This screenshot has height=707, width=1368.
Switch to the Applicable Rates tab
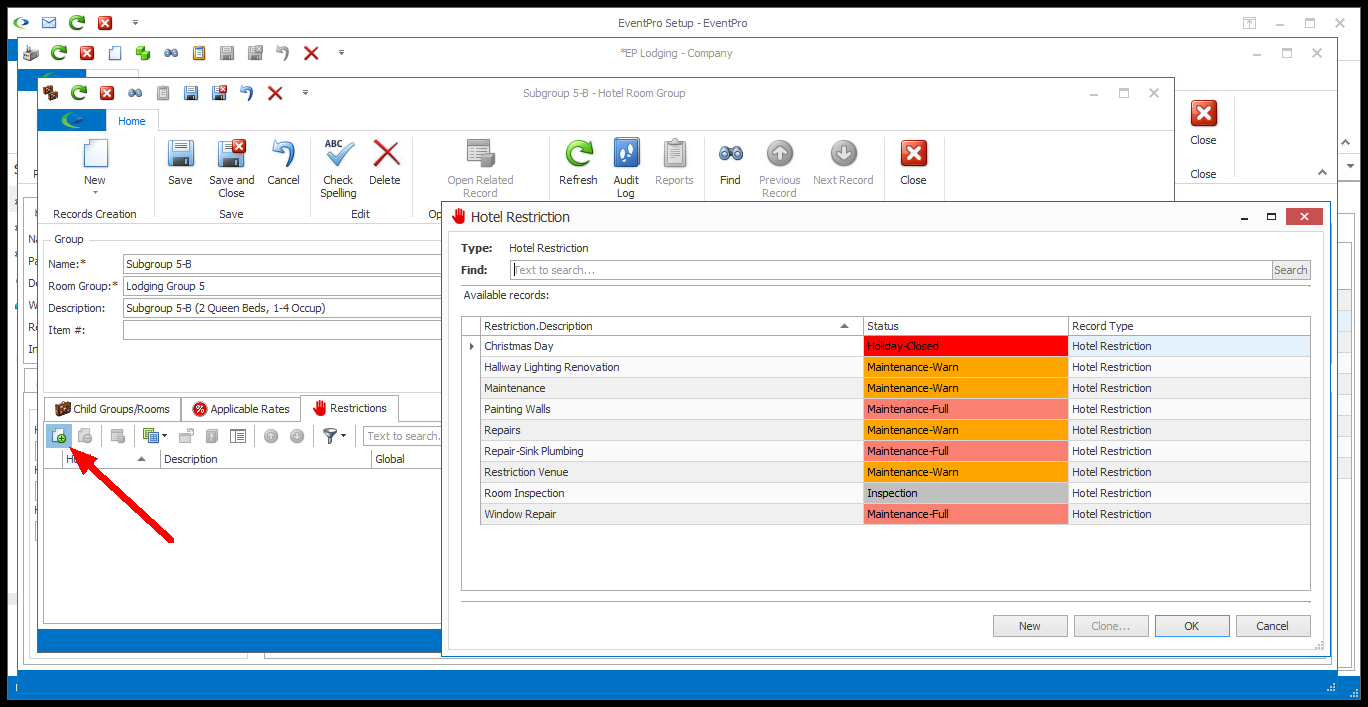tap(241, 409)
